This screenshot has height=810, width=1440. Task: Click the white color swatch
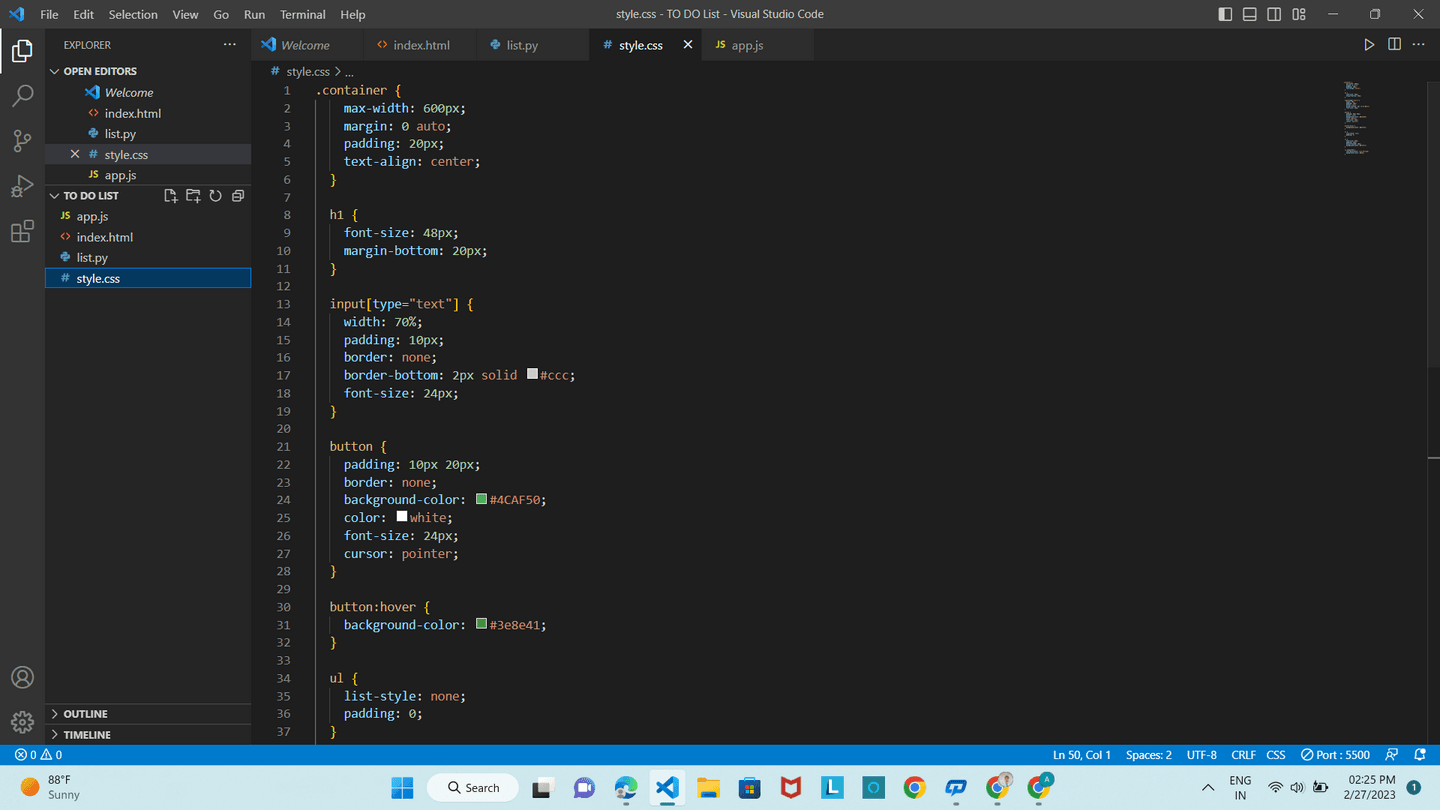click(402, 517)
